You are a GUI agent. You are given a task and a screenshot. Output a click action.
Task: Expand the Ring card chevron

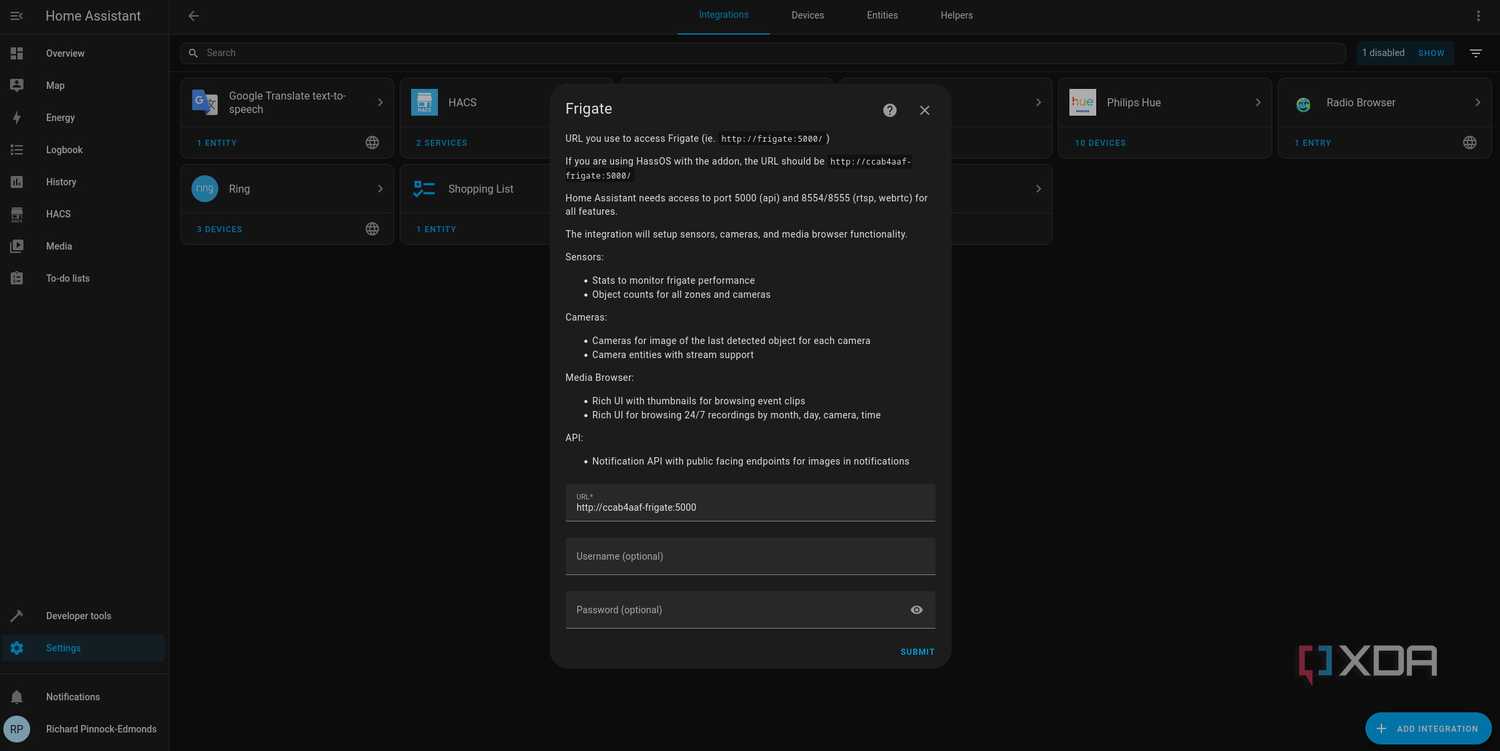[x=380, y=188]
